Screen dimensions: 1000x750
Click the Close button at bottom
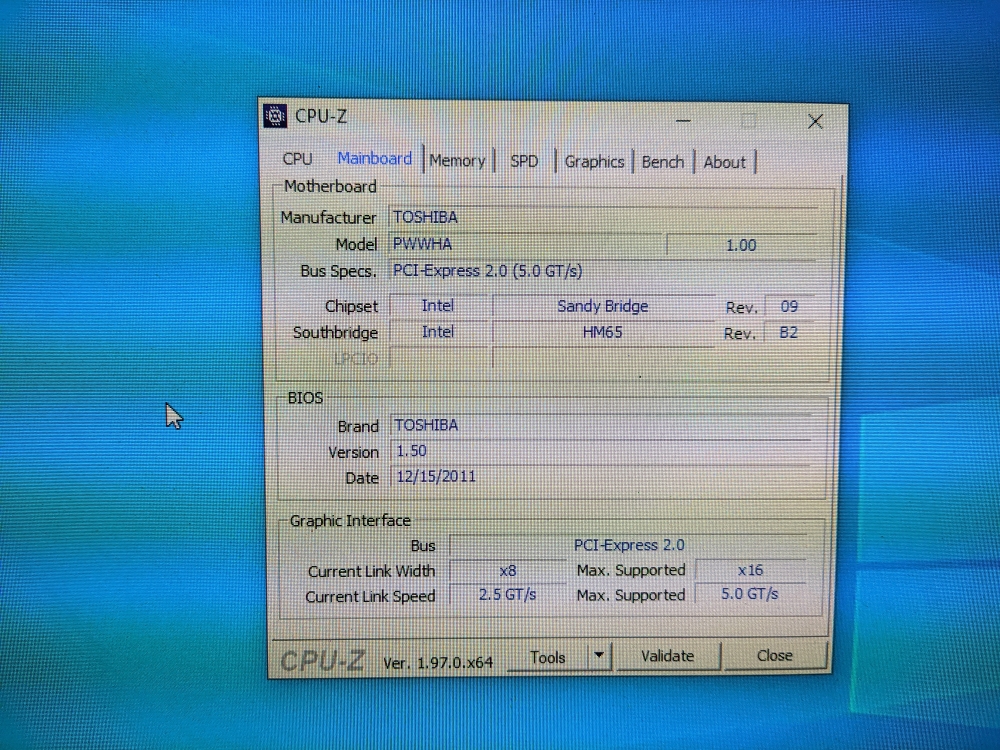(x=774, y=656)
